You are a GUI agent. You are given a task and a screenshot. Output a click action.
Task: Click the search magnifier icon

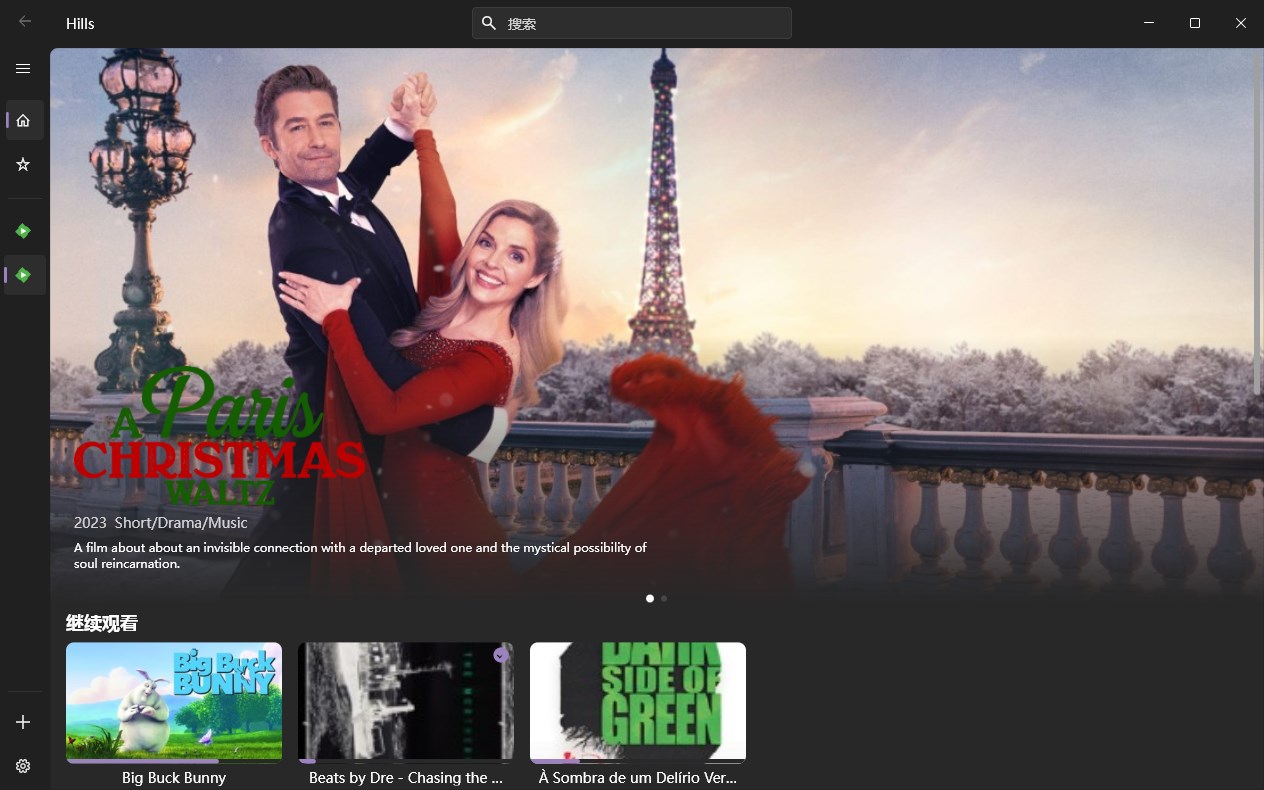tap(489, 22)
